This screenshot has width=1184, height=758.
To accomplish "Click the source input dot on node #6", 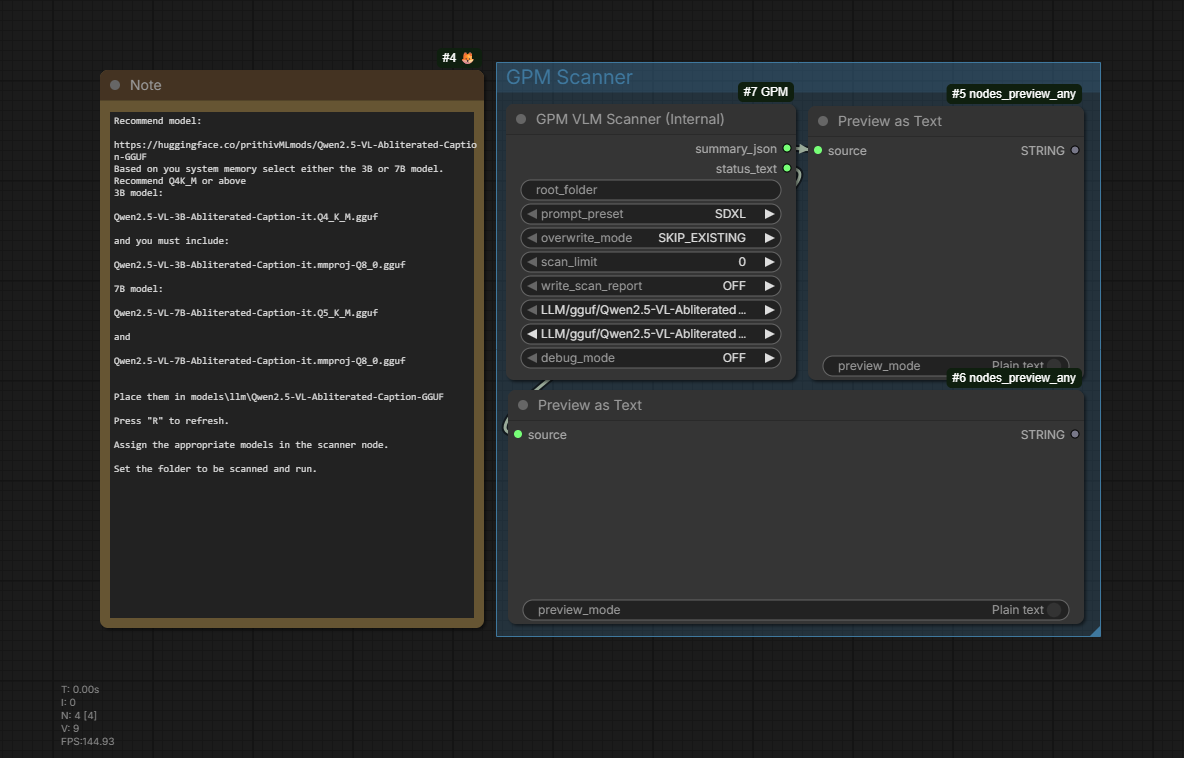I will 518,434.
